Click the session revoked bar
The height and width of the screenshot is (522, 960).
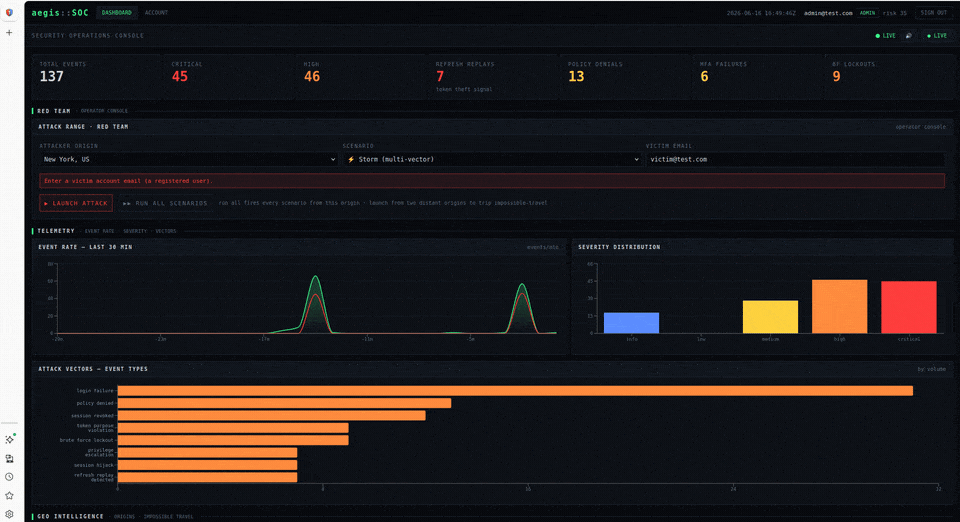(x=271, y=416)
